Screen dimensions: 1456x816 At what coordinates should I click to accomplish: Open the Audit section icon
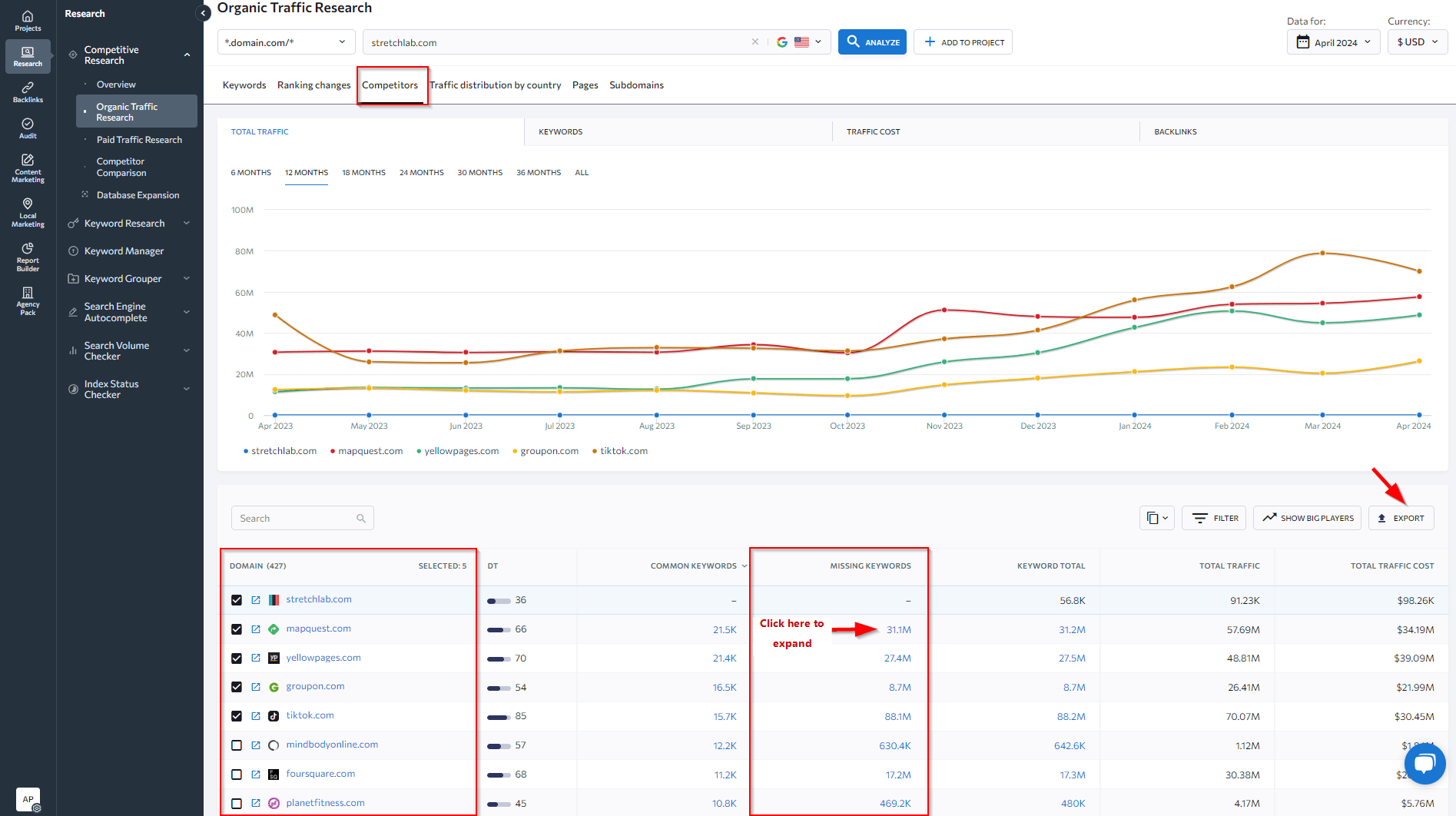(x=28, y=128)
